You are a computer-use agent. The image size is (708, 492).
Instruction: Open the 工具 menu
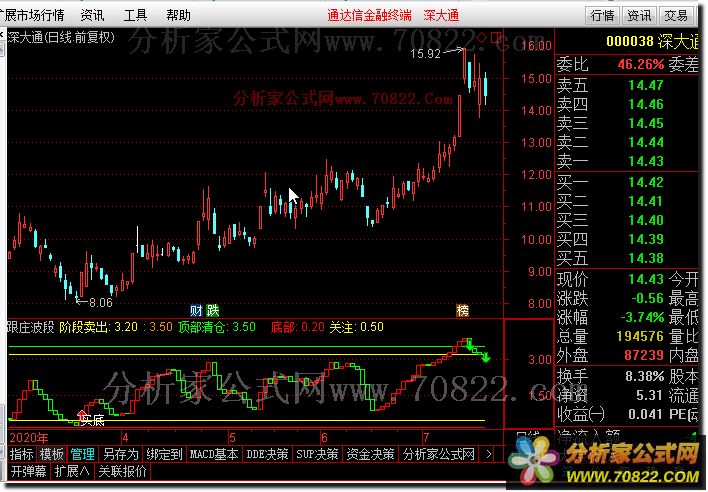(135, 15)
